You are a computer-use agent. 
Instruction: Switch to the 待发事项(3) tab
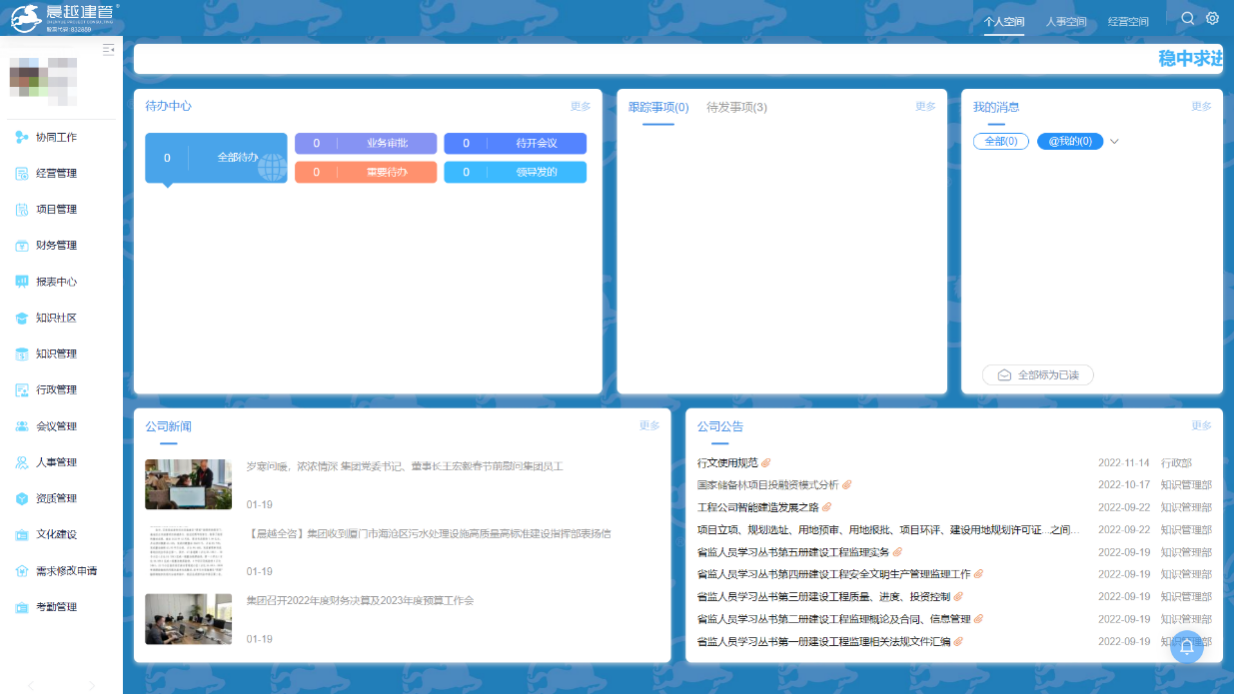click(737, 108)
